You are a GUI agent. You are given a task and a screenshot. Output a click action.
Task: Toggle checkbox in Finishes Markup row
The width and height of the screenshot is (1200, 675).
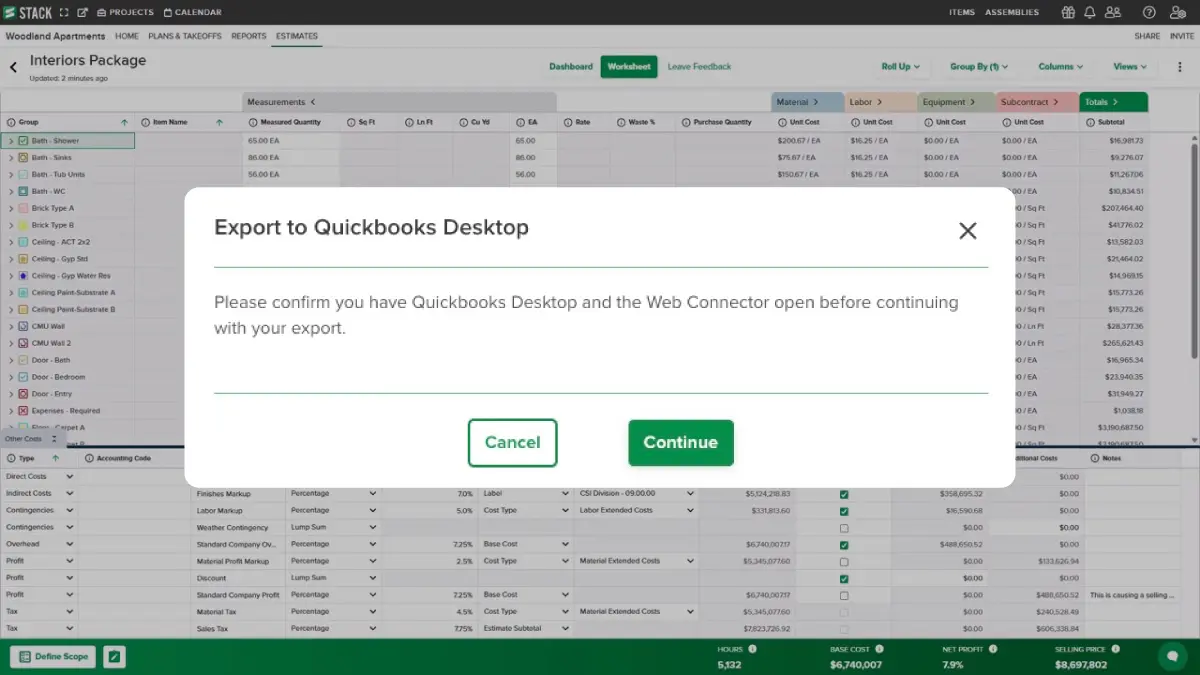(845, 494)
